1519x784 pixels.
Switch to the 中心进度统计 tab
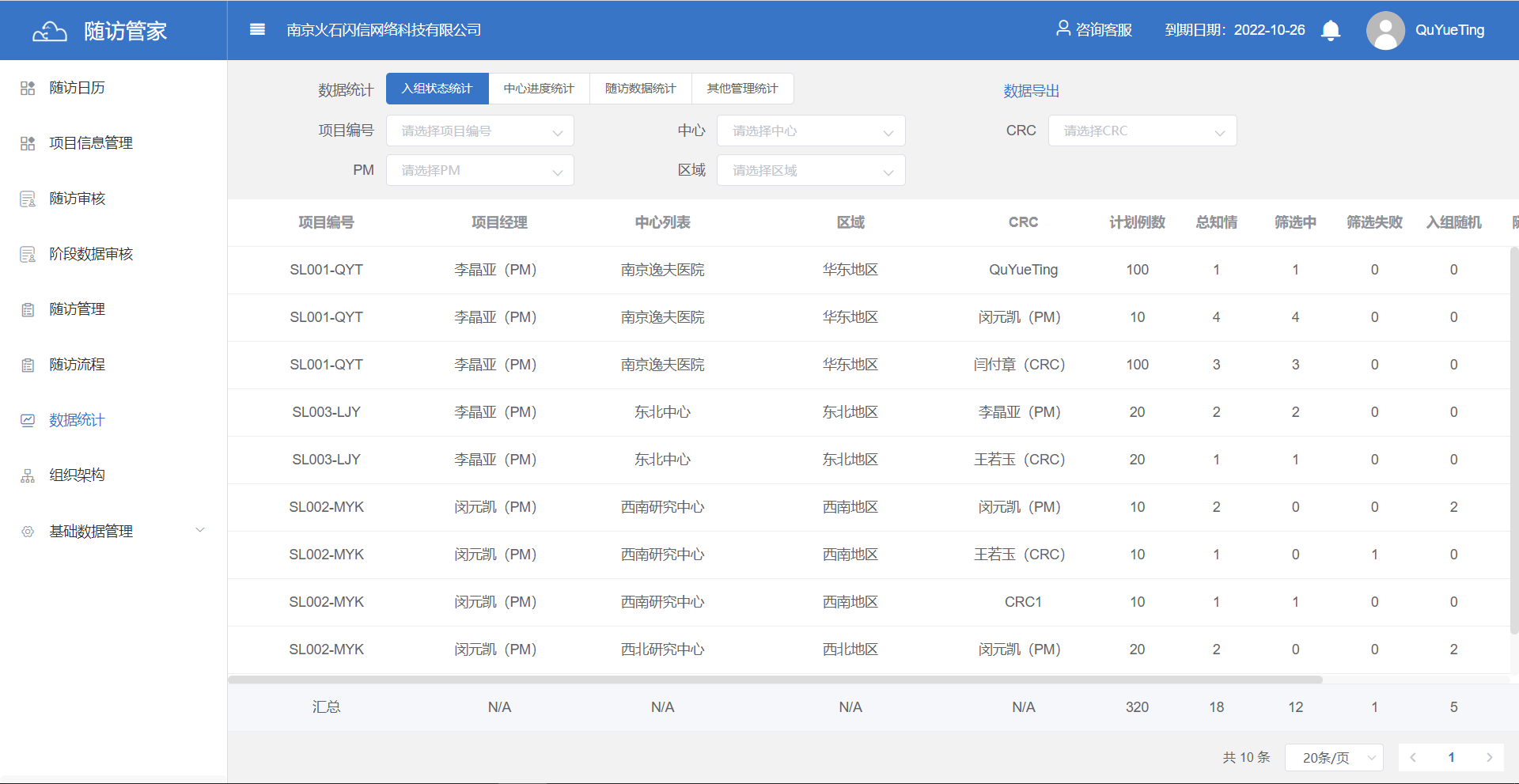[x=539, y=89]
